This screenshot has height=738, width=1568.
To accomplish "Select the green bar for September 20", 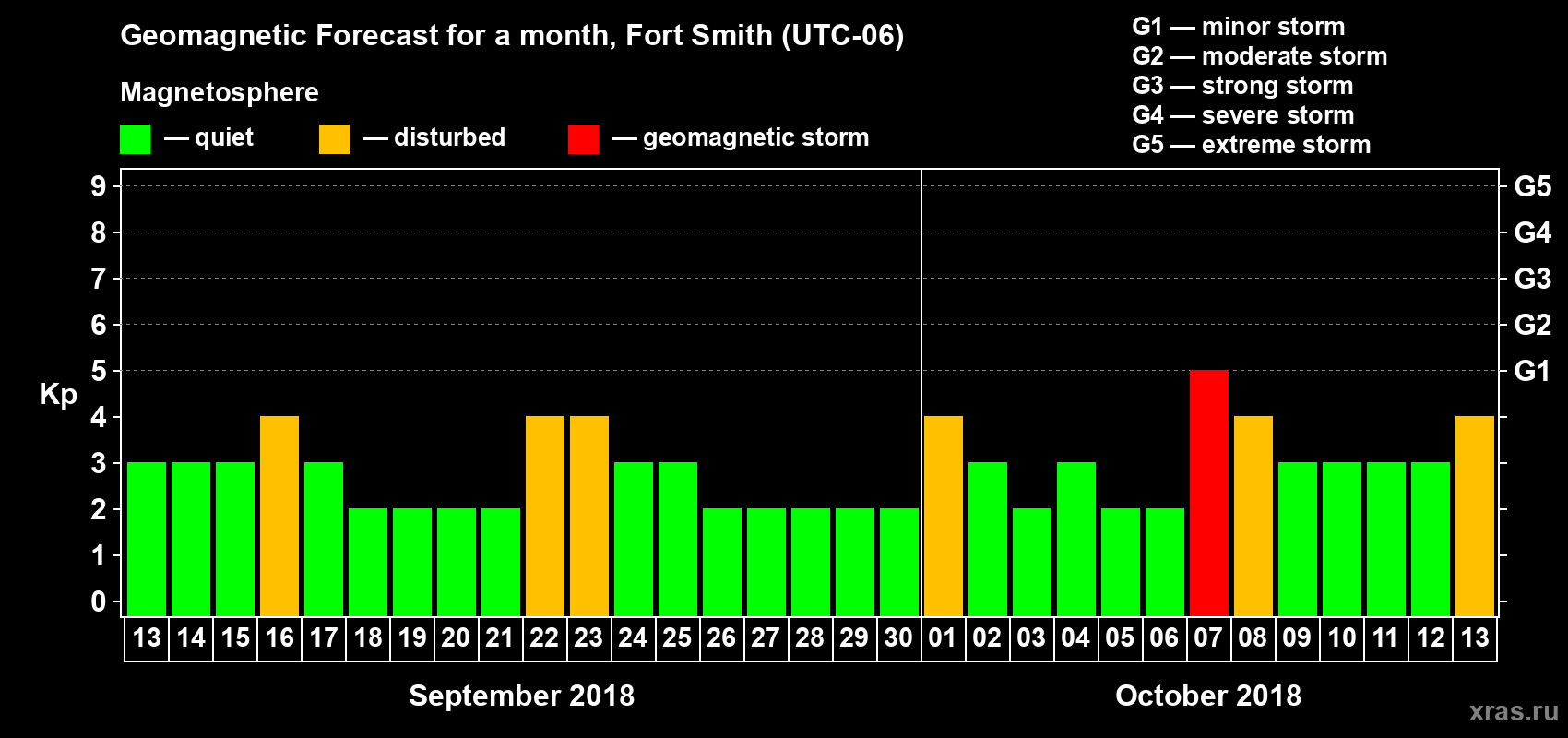I will click(457, 562).
